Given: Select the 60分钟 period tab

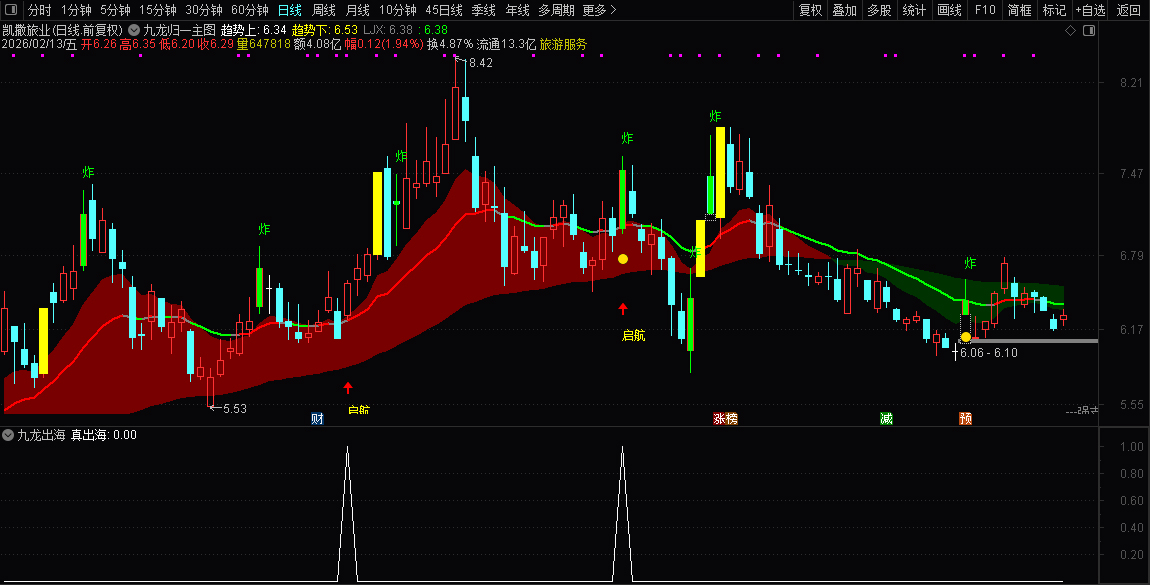Looking at the screenshot, I should (250, 10).
